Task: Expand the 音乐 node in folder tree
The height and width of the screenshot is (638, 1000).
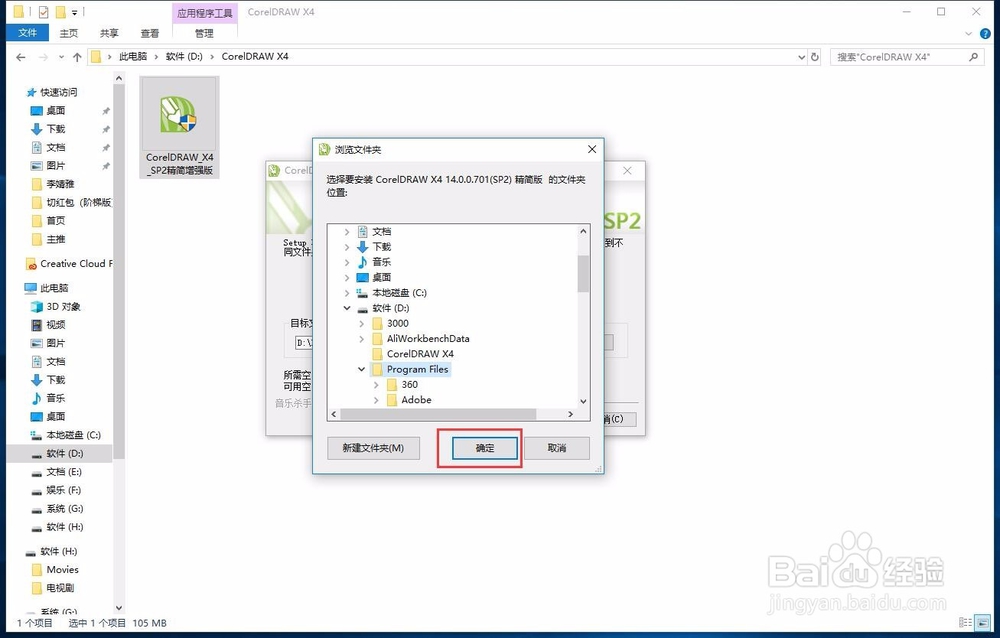Action: (x=347, y=262)
